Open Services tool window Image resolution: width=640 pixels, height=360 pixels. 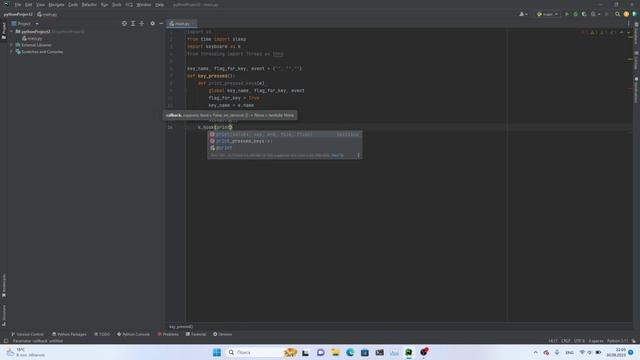tap(222, 334)
